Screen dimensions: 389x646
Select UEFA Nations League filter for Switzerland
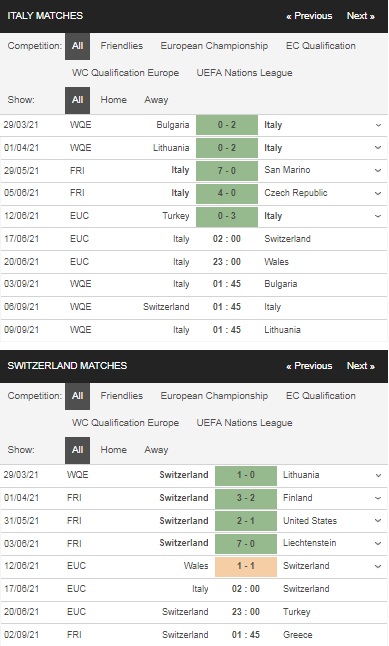244,423
